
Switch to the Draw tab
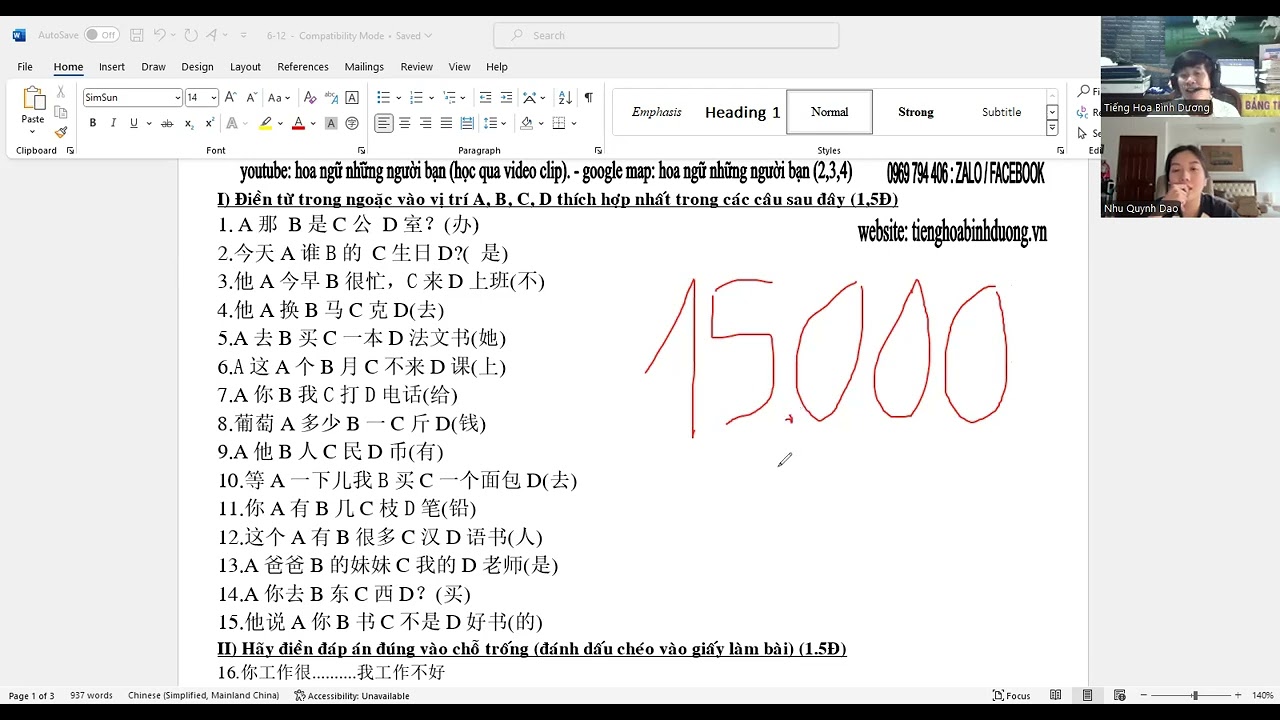153,67
